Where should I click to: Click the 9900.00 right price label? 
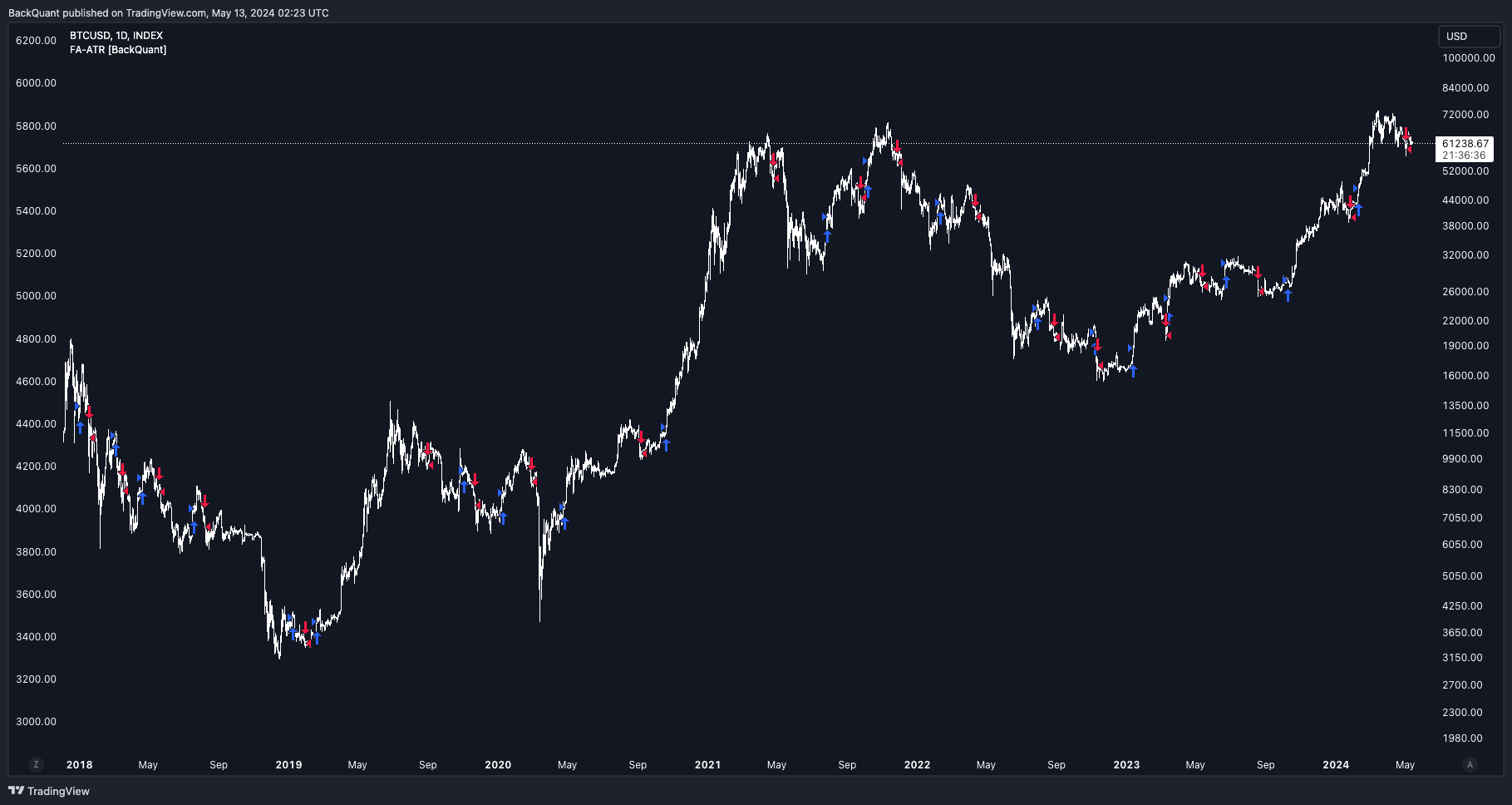1462,459
